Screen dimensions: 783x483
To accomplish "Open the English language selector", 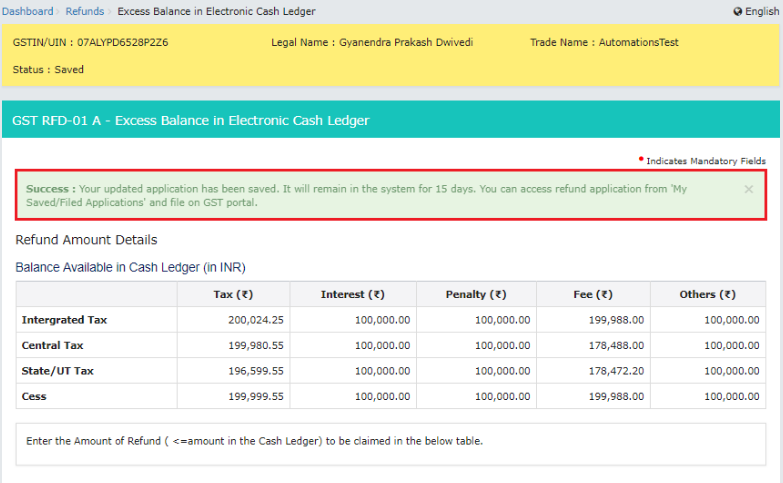I will [762, 11].
